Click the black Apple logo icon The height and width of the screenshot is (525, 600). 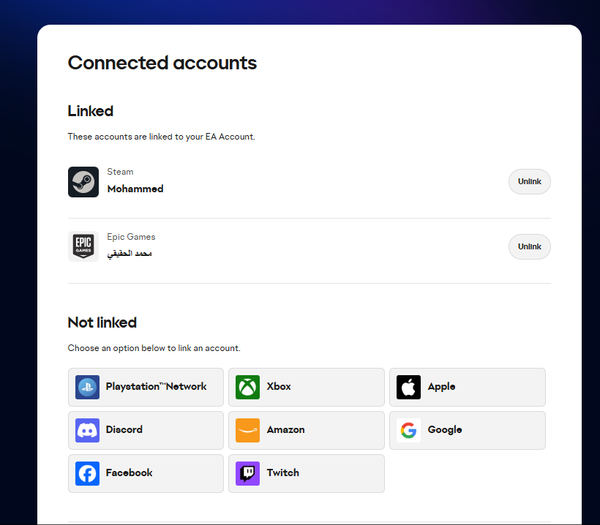pos(409,387)
